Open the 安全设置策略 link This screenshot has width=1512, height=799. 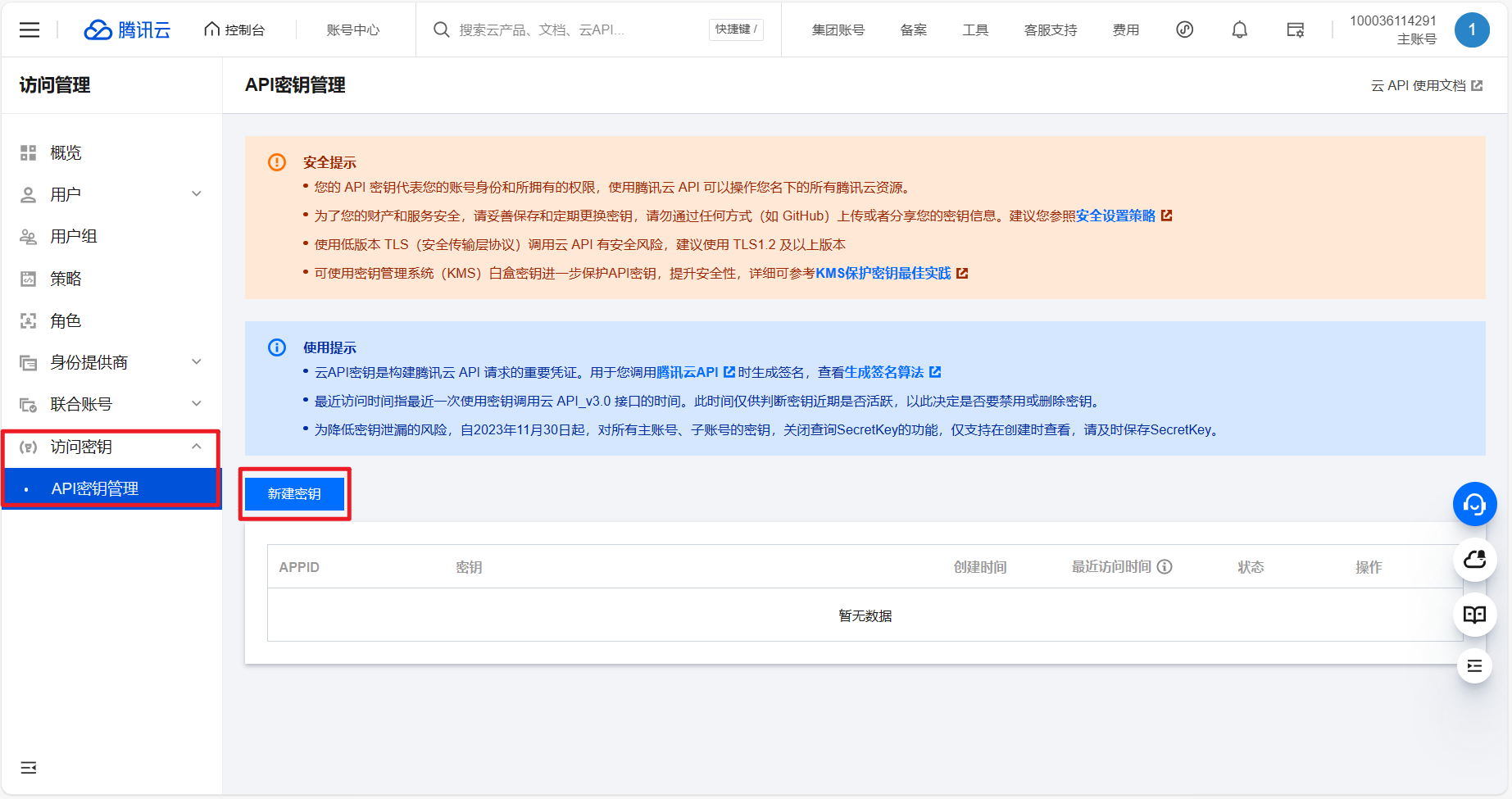(1115, 216)
